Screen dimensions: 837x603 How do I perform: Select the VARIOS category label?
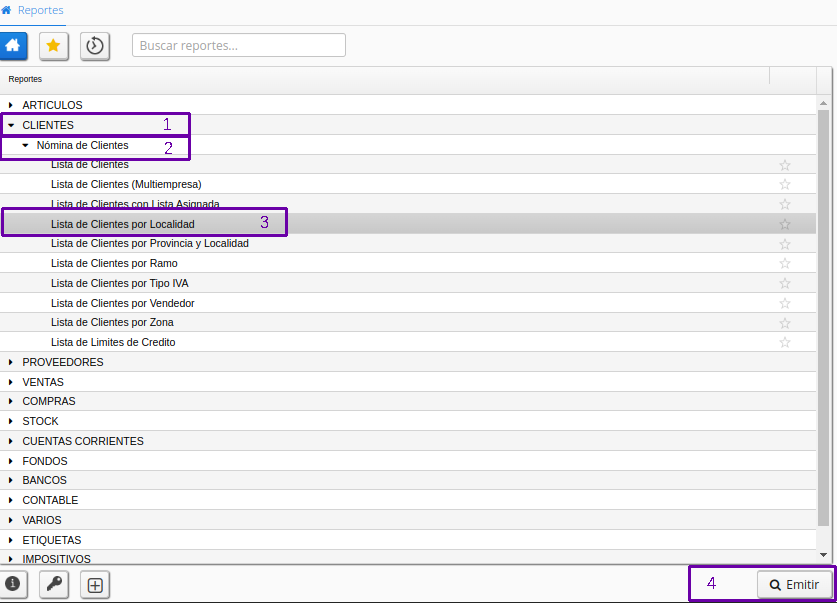point(42,520)
